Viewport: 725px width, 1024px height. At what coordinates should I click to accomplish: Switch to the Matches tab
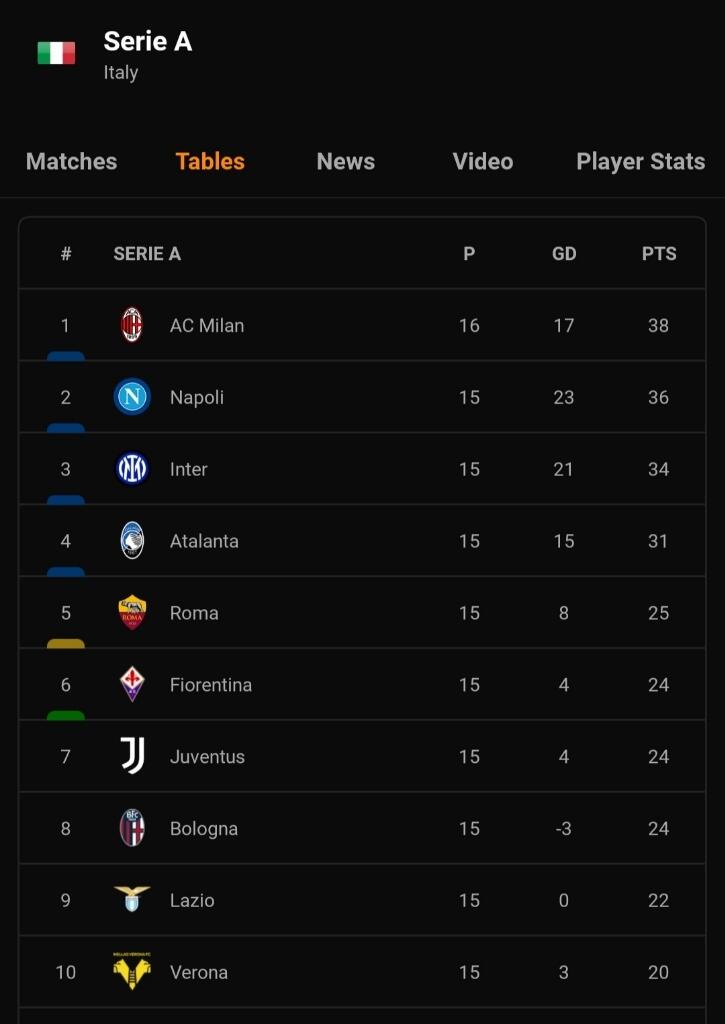71,162
